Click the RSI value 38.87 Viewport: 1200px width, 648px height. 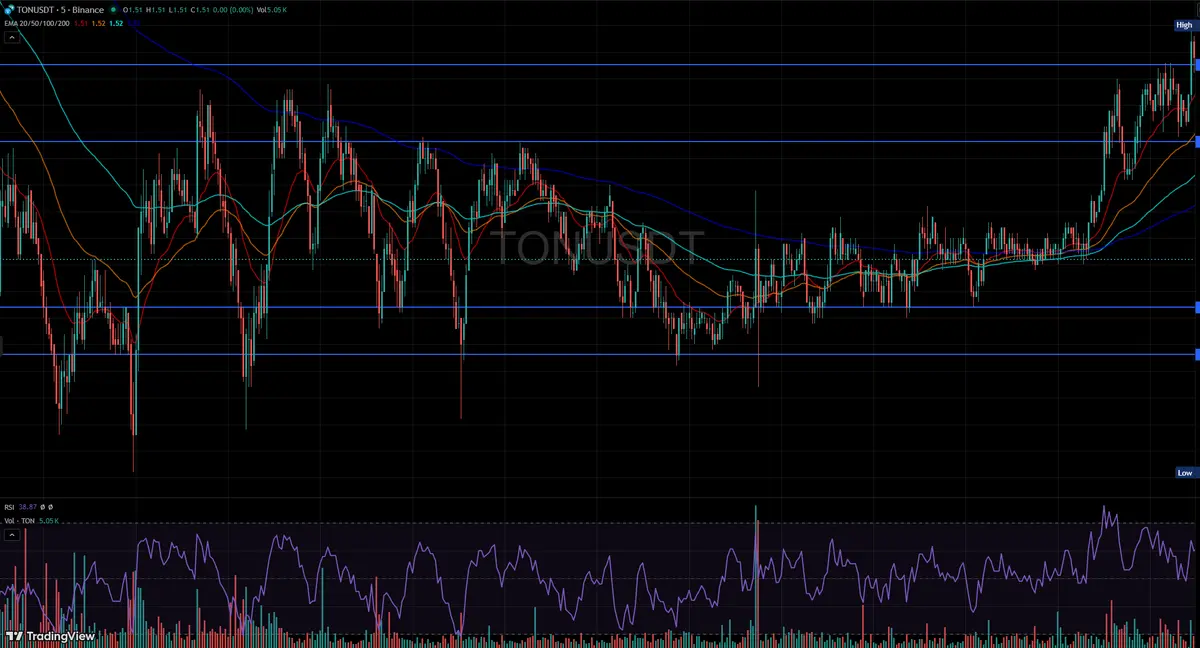28,507
